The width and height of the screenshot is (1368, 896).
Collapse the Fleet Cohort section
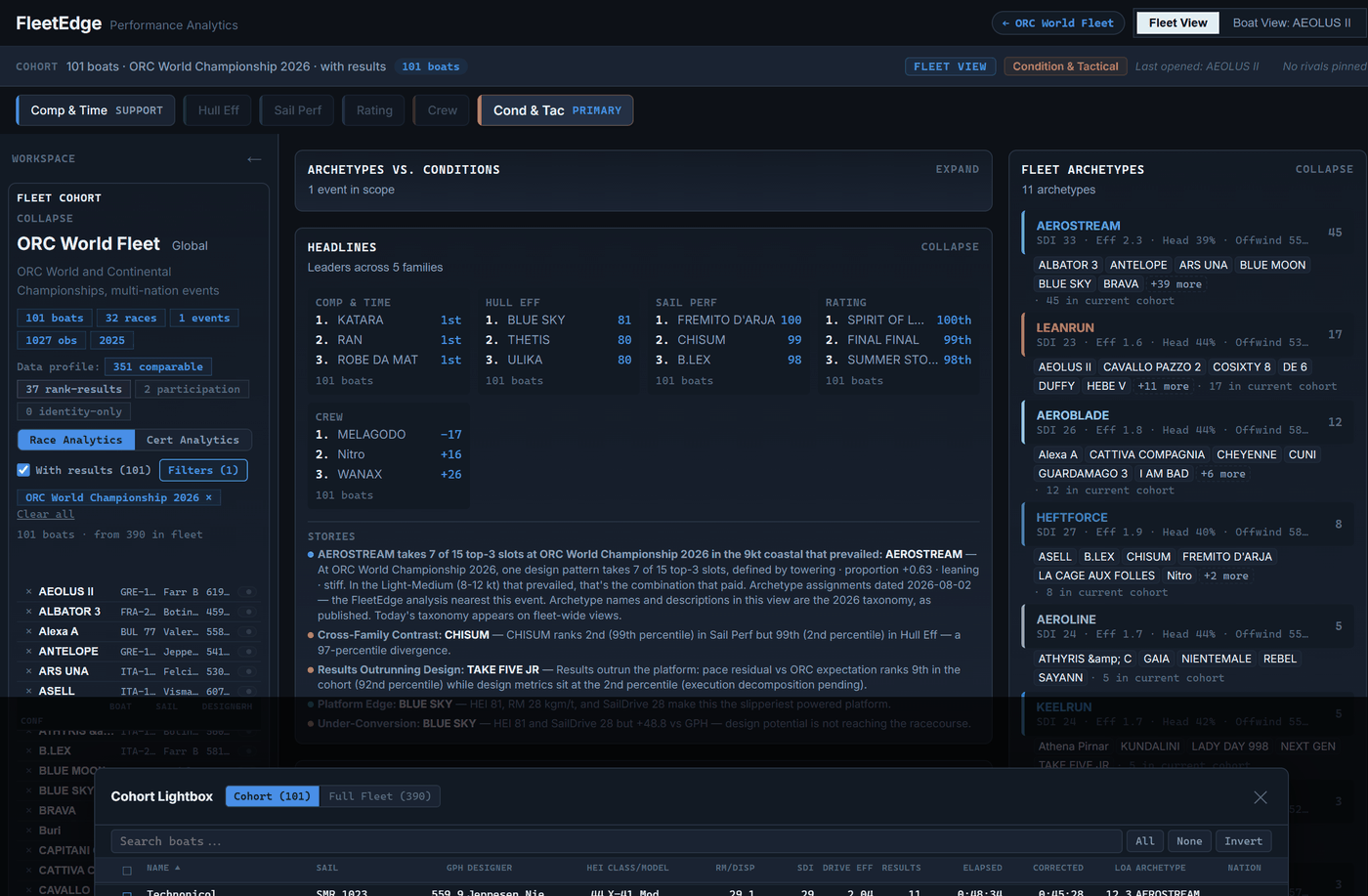point(45,219)
